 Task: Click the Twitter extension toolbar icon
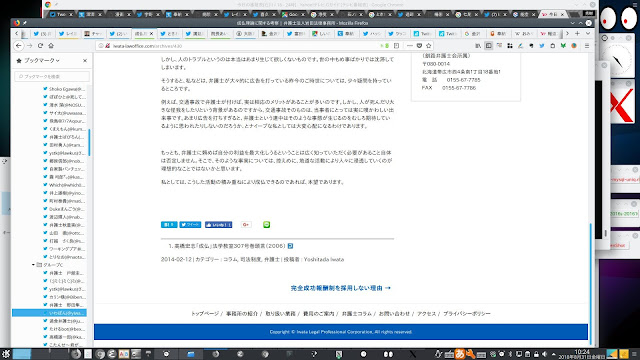[542, 46]
